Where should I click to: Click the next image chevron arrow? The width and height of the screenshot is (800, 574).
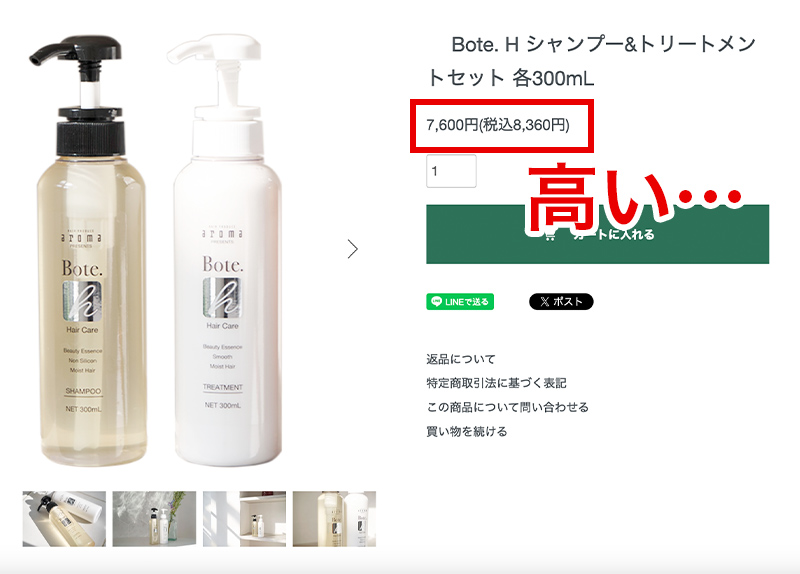(x=353, y=249)
